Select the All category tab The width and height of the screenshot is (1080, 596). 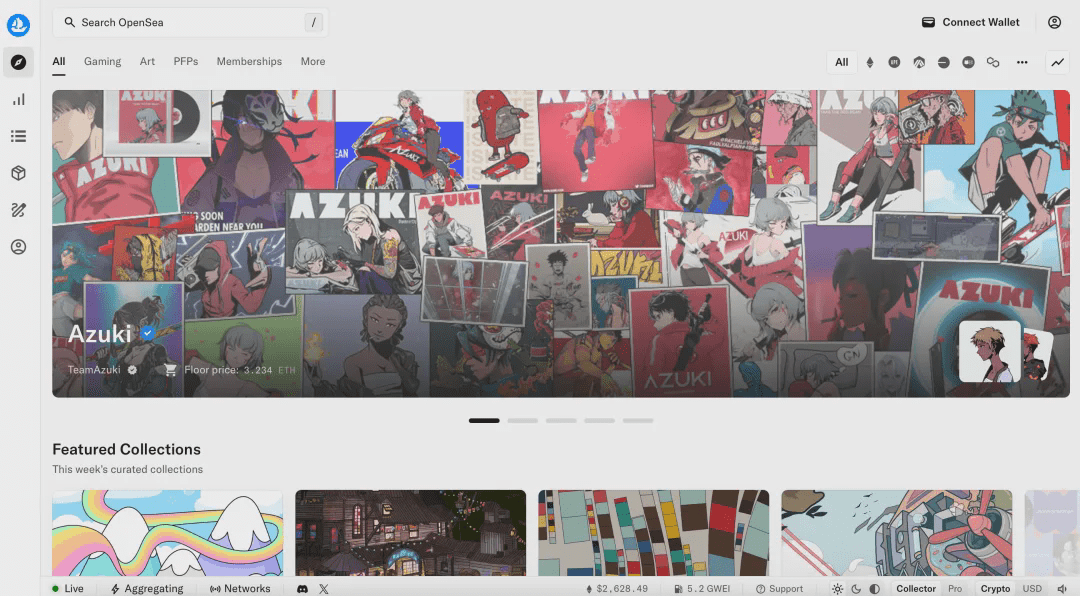point(59,61)
